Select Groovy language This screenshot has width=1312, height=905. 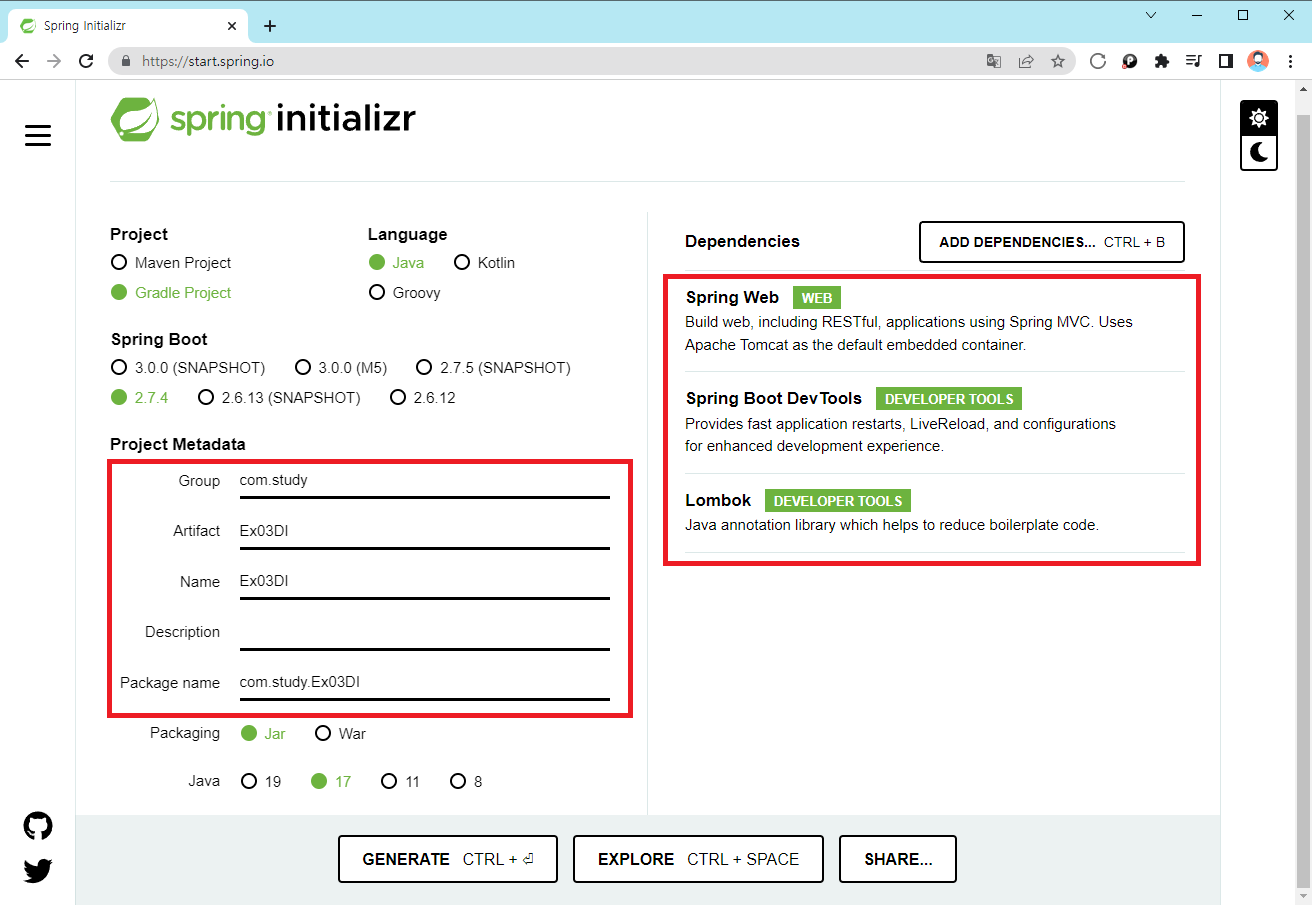click(x=404, y=292)
